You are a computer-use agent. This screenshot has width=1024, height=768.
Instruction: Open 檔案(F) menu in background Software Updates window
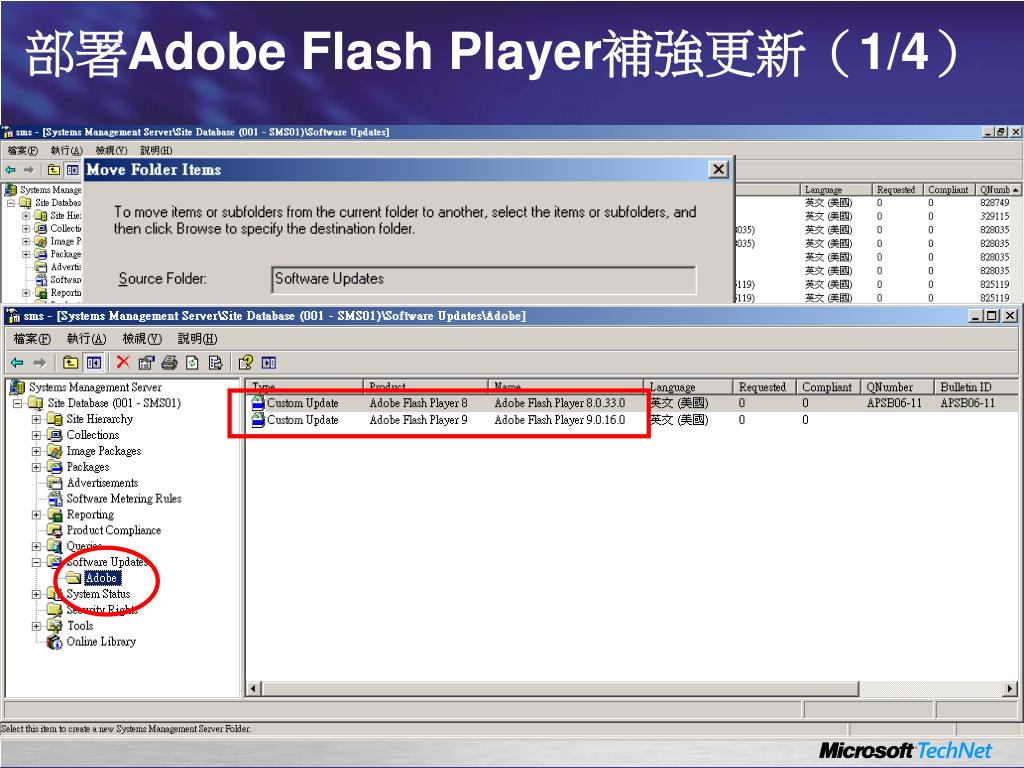[23, 150]
